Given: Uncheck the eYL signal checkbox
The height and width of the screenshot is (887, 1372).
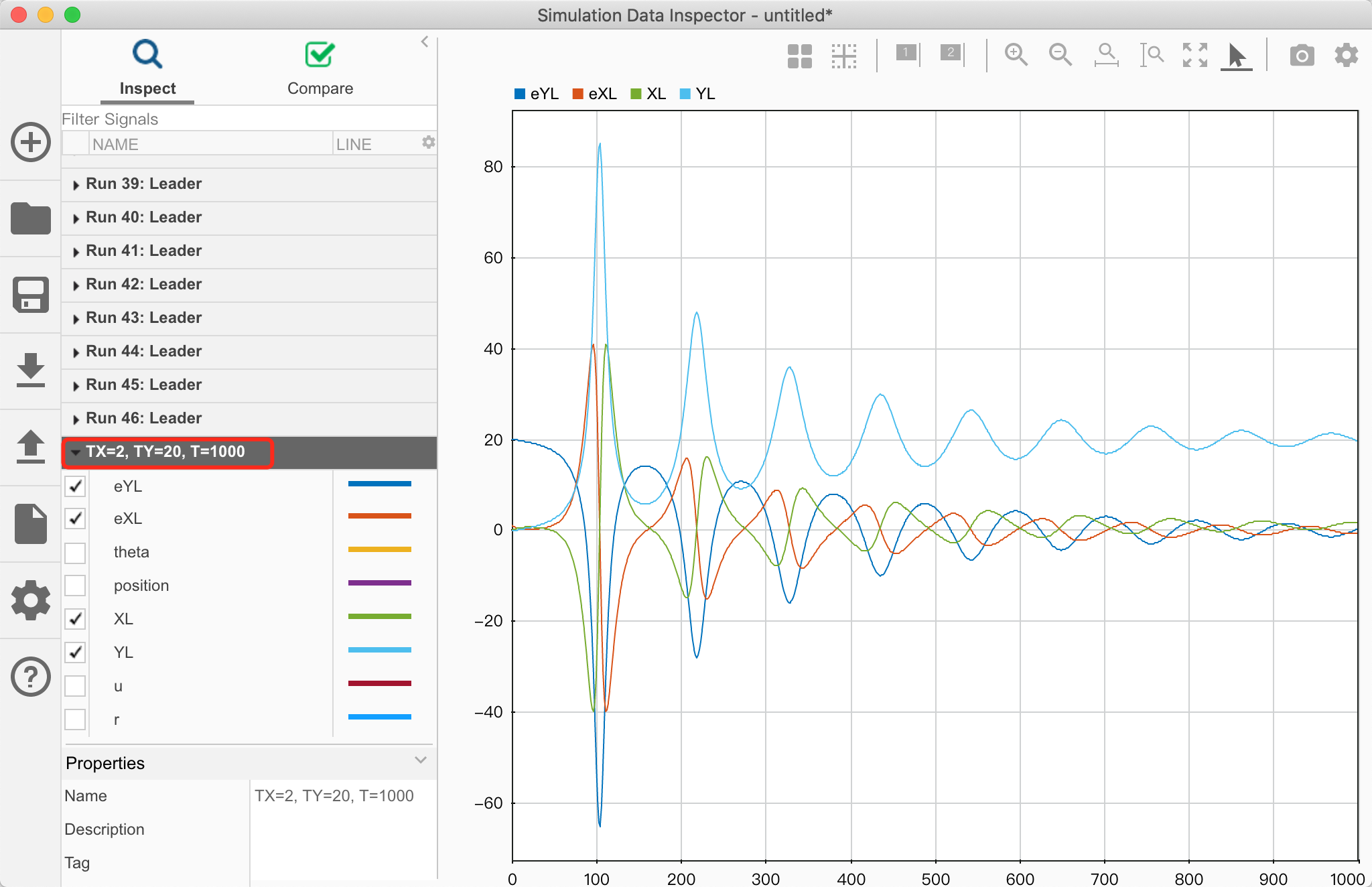Looking at the screenshot, I should point(75,486).
